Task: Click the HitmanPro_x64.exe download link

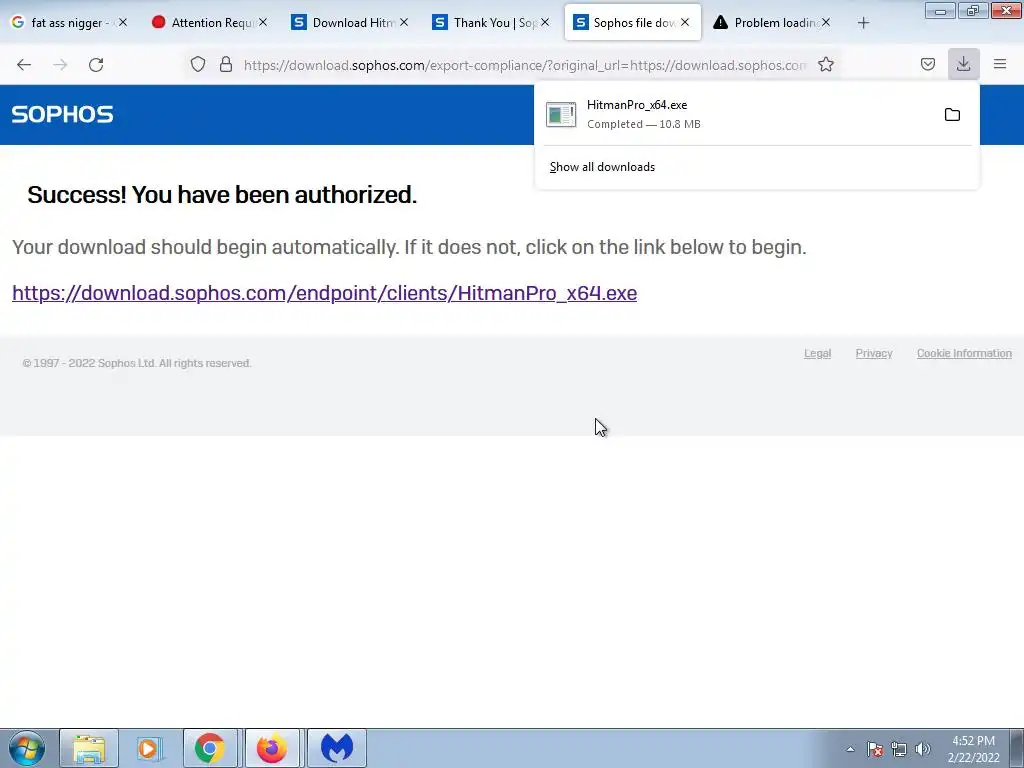Action: (x=325, y=293)
